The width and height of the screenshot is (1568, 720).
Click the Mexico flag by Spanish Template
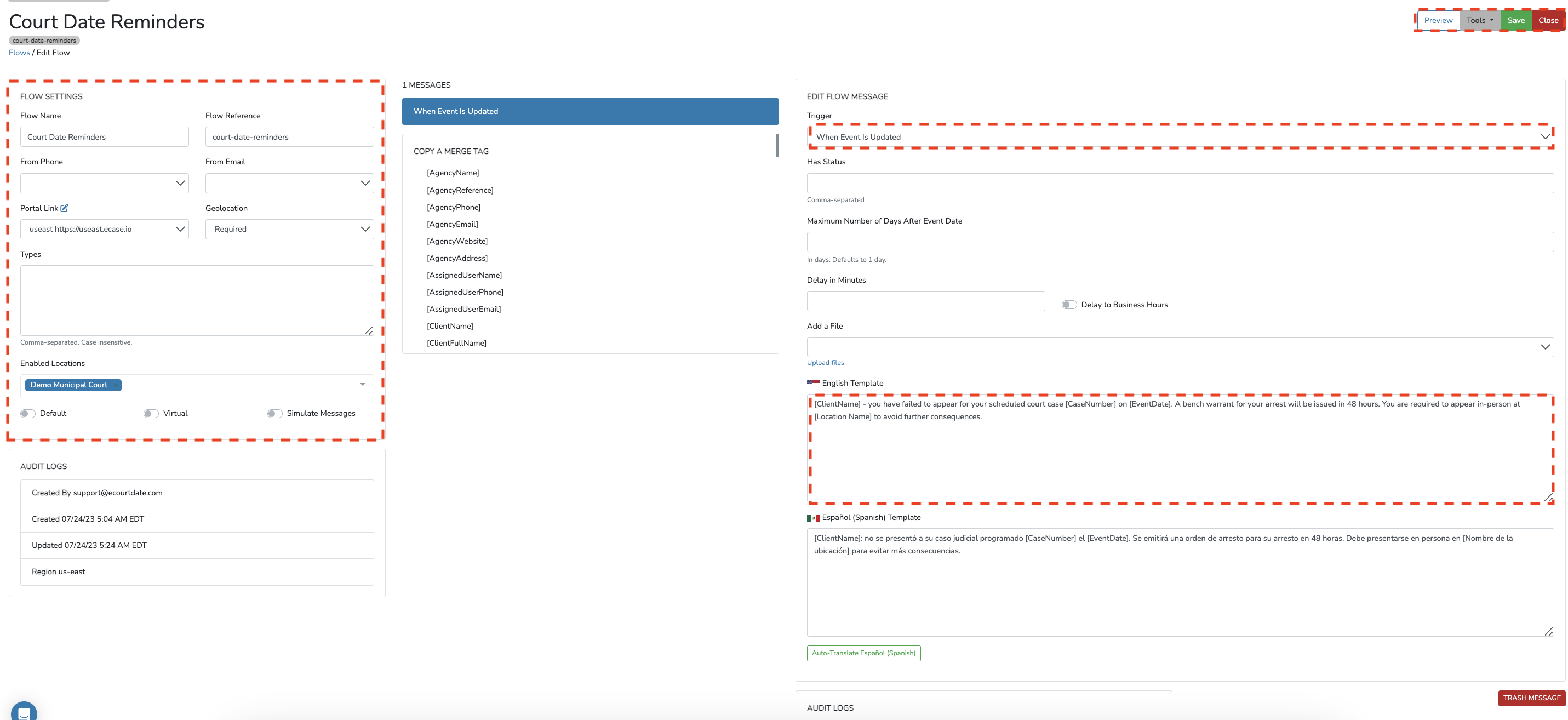click(x=813, y=518)
